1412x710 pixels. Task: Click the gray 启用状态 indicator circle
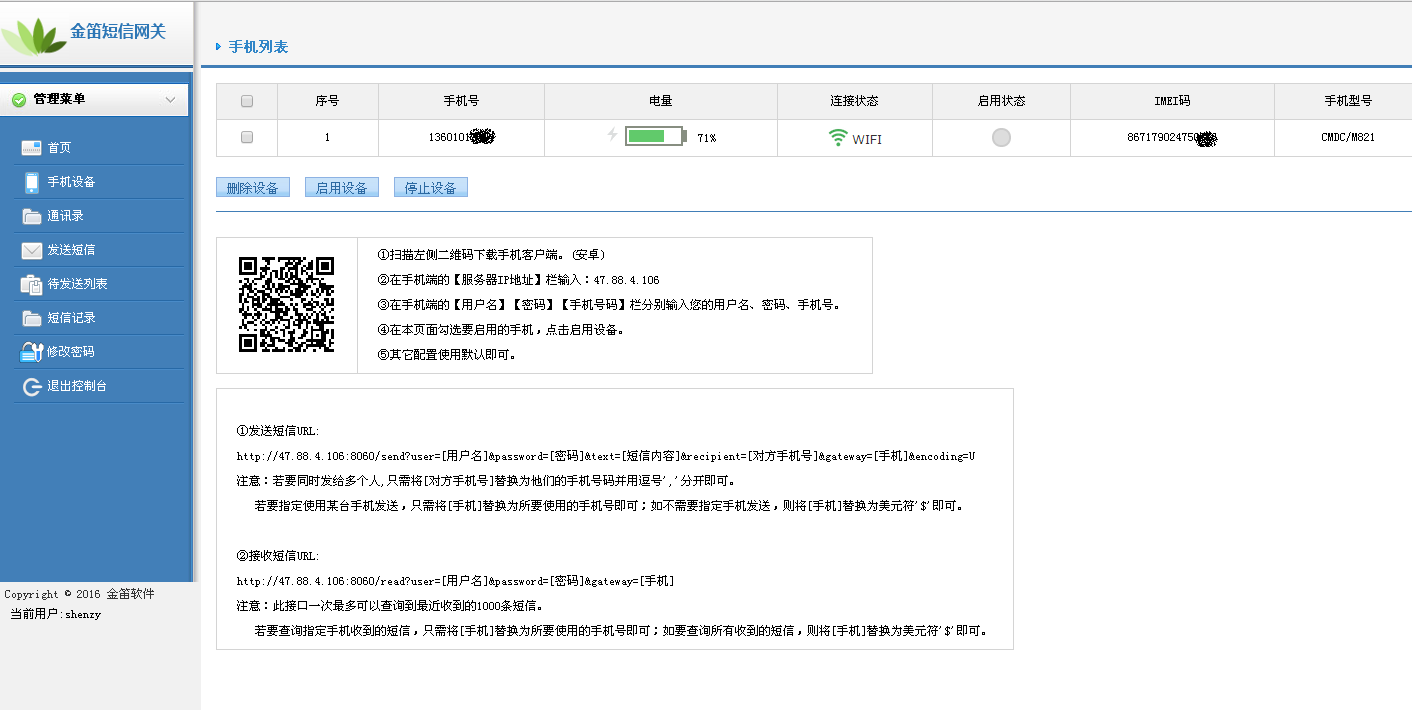[1001, 138]
